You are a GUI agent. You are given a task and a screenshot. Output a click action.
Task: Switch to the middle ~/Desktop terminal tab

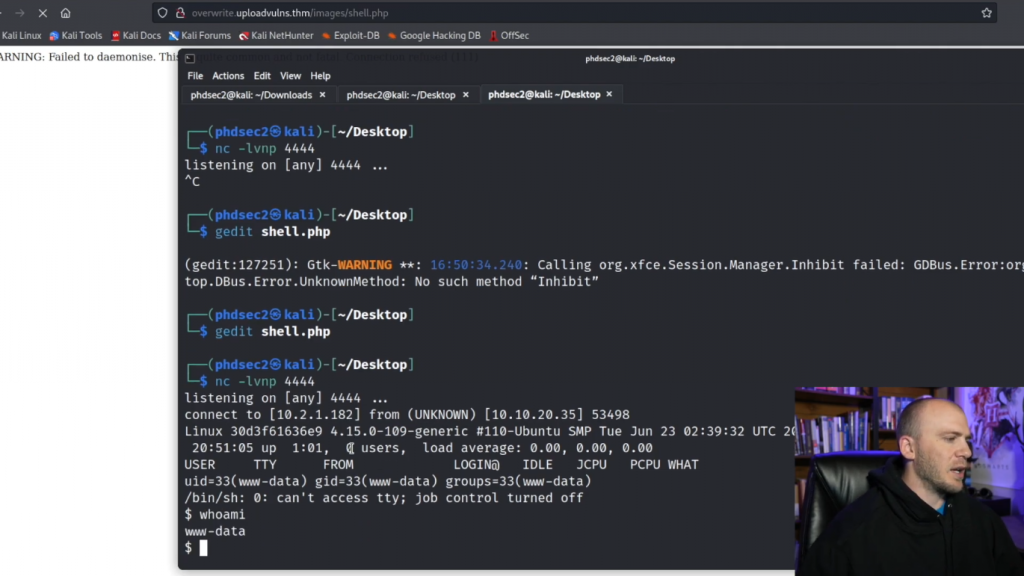(x=401, y=95)
